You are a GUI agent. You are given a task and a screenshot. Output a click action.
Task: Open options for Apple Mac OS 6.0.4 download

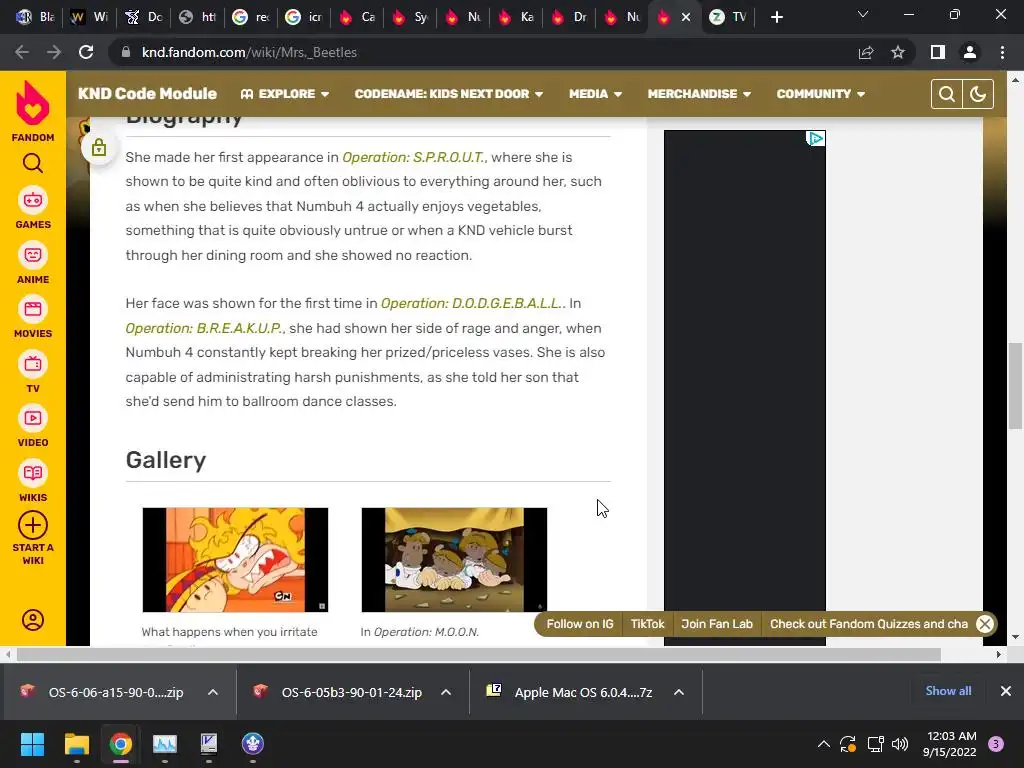(679, 692)
